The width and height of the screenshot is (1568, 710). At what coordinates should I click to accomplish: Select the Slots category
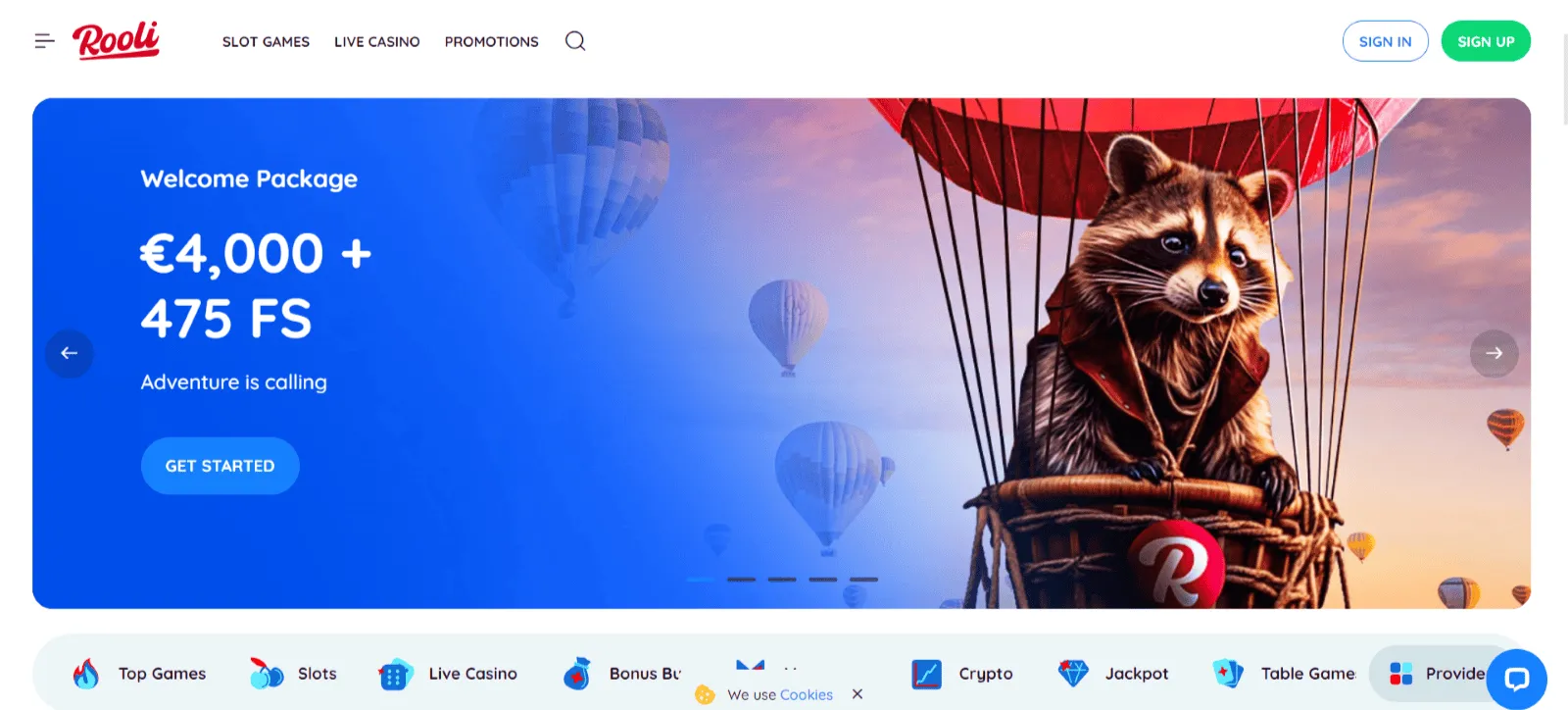coord(293,674)
